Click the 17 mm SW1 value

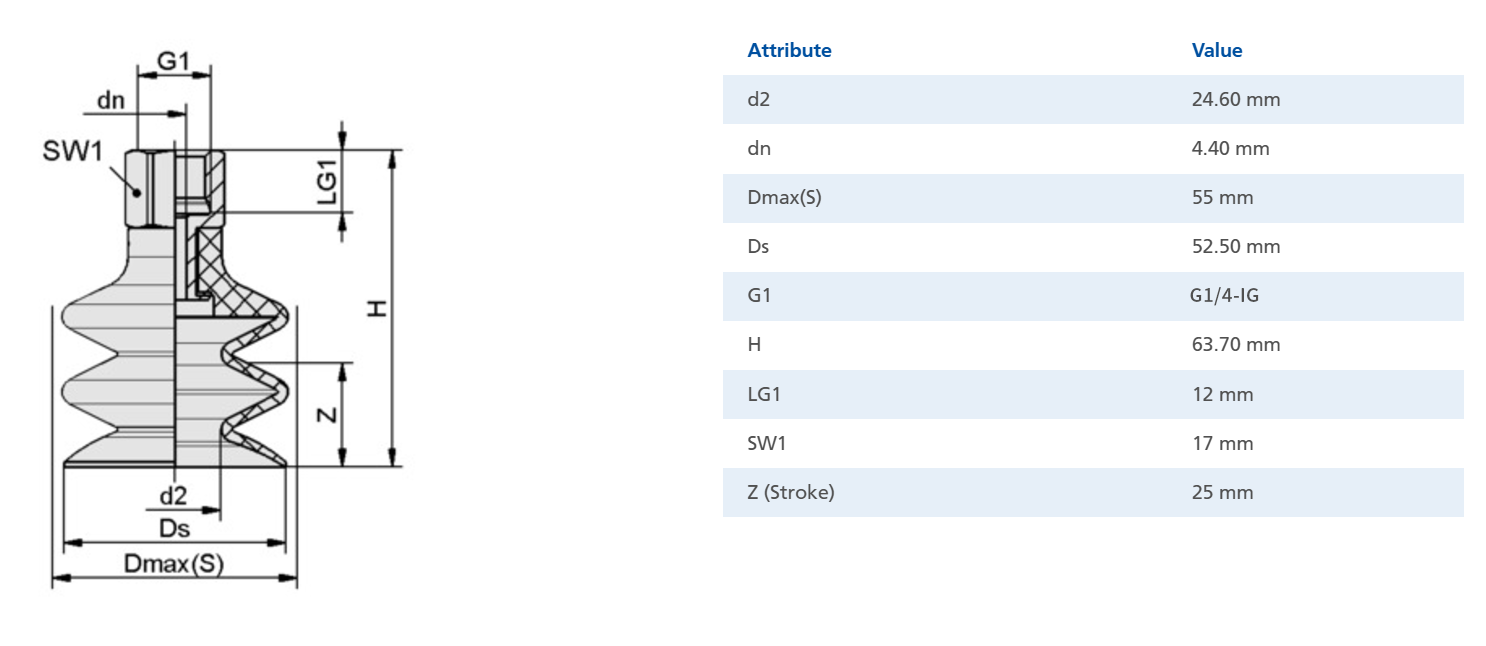(x=1222, y=443)
